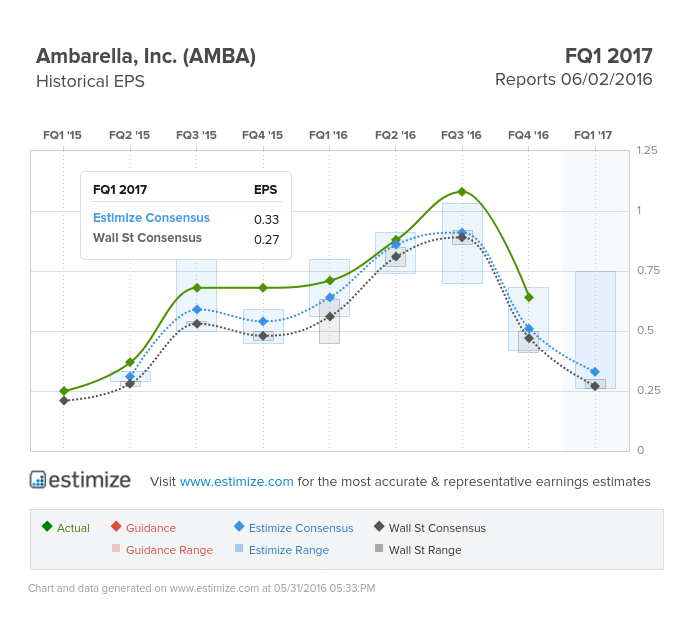The image size is (685, 620).
Task: Click the FQ1 '17 Wall St consensus marker
Action: pos(595,386)
